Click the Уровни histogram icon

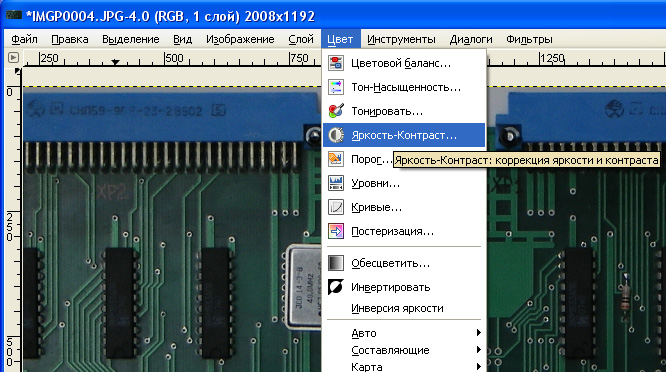coord(336,183)
